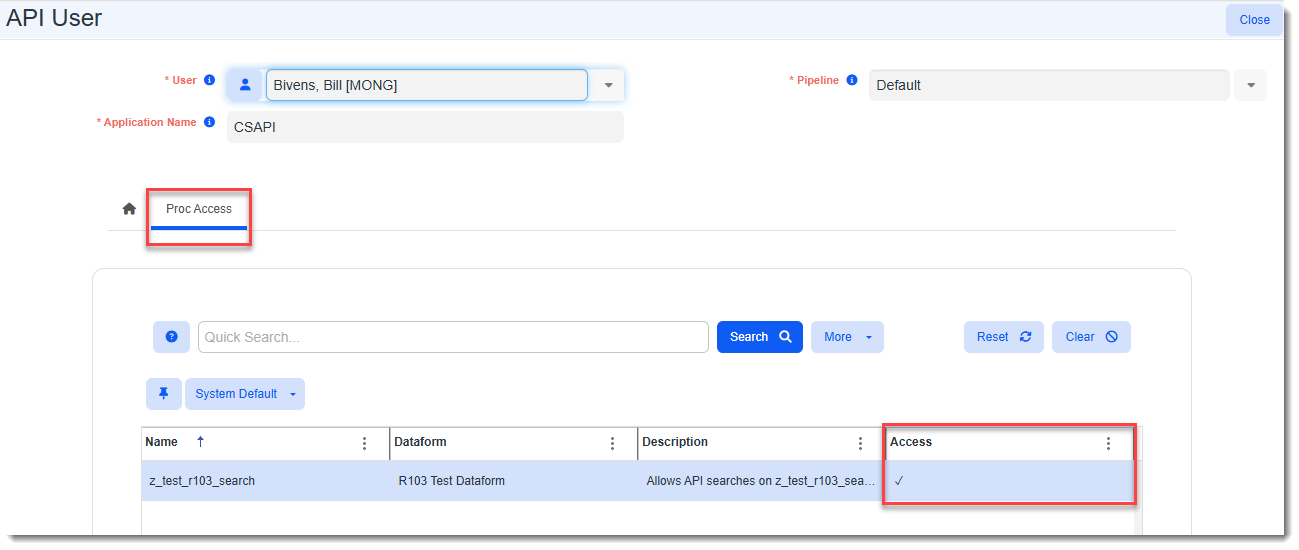Screen dimensions: 1299x550
Task: Expand the User dropdown arrow
Action: [x=608, y=85]
